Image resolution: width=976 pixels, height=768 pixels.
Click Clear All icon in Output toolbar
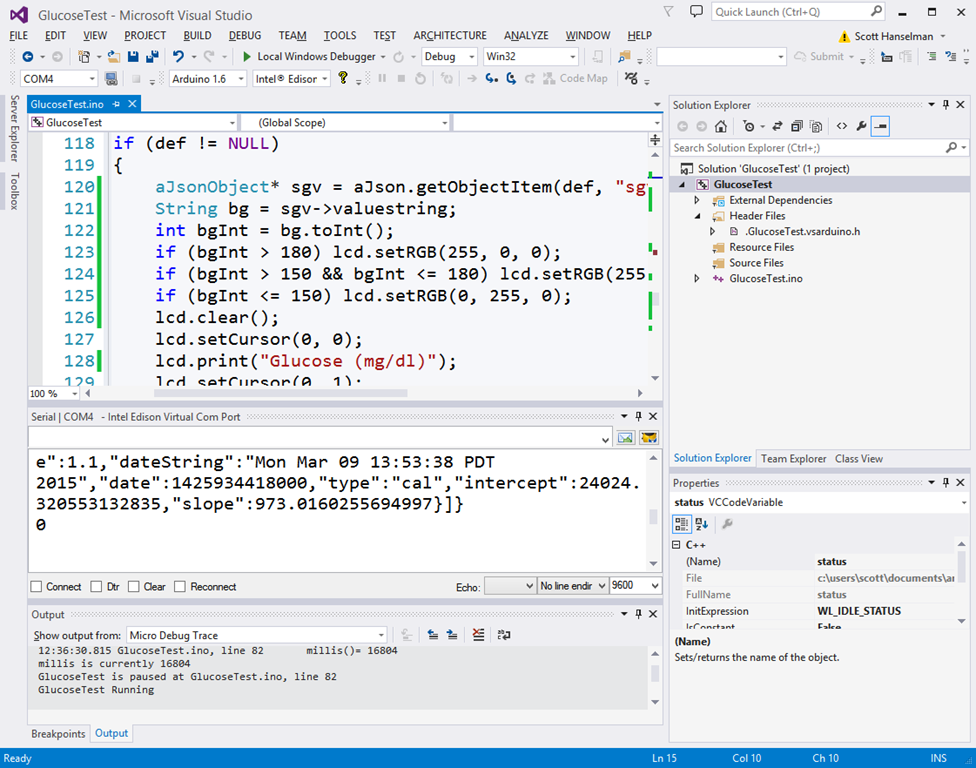tap(478, 635)
